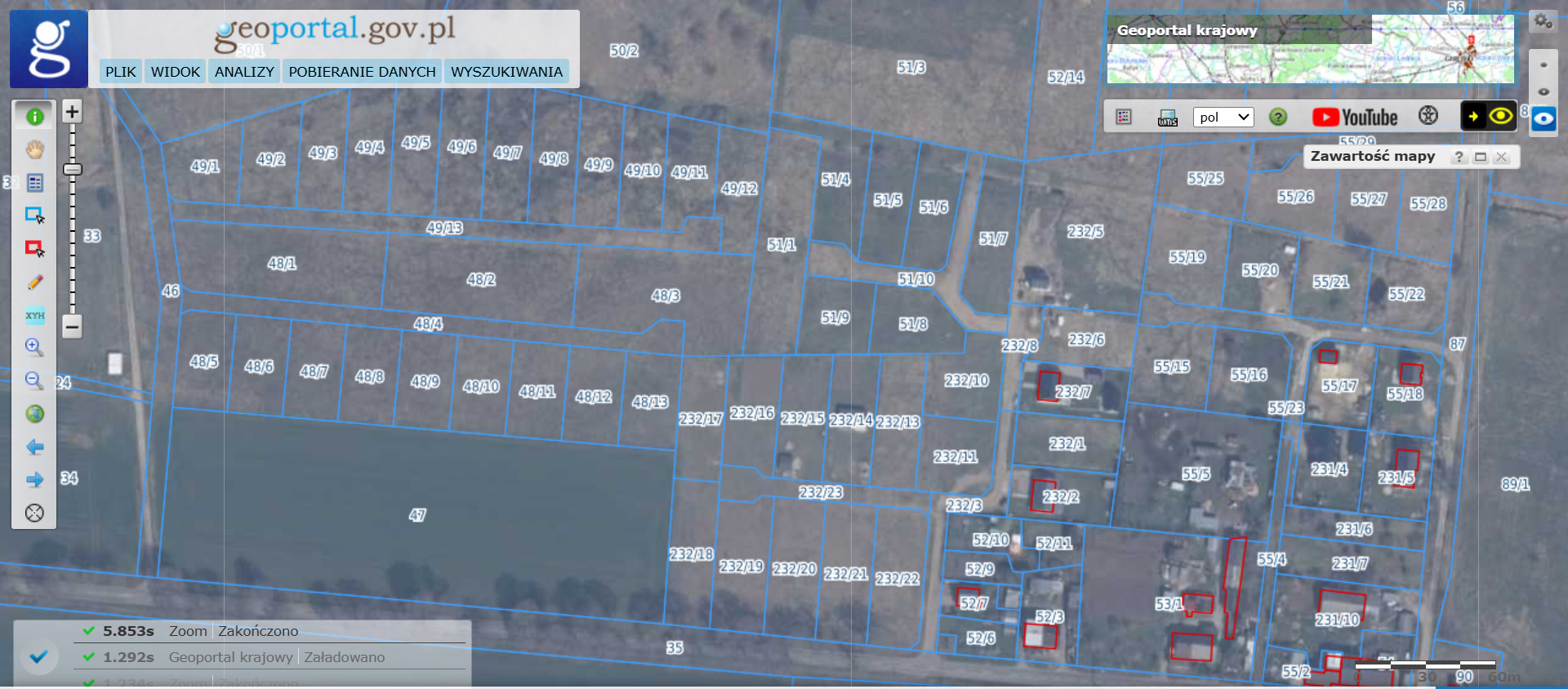Screen dimensions: 1568x689
Task: Toggle the yellow eye high-contrast mode
Action: click(1500, 117)
